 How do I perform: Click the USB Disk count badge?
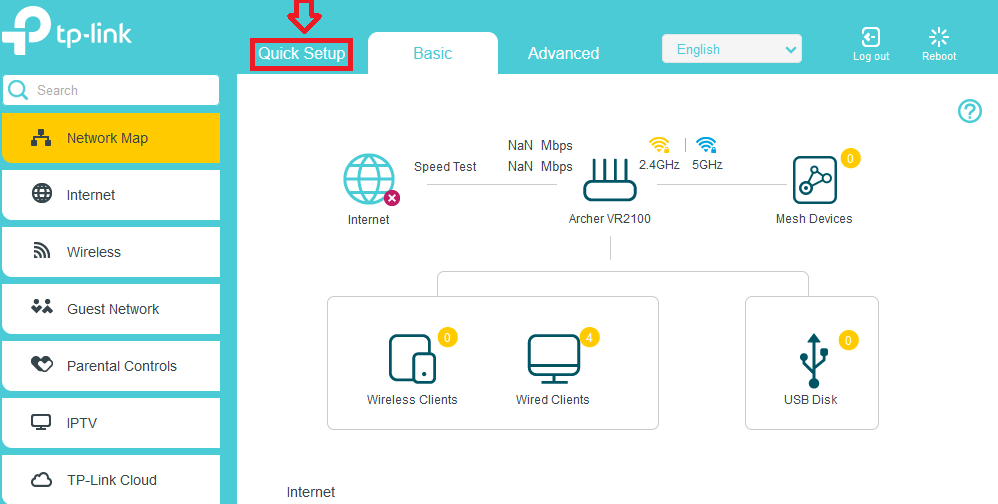848,340
